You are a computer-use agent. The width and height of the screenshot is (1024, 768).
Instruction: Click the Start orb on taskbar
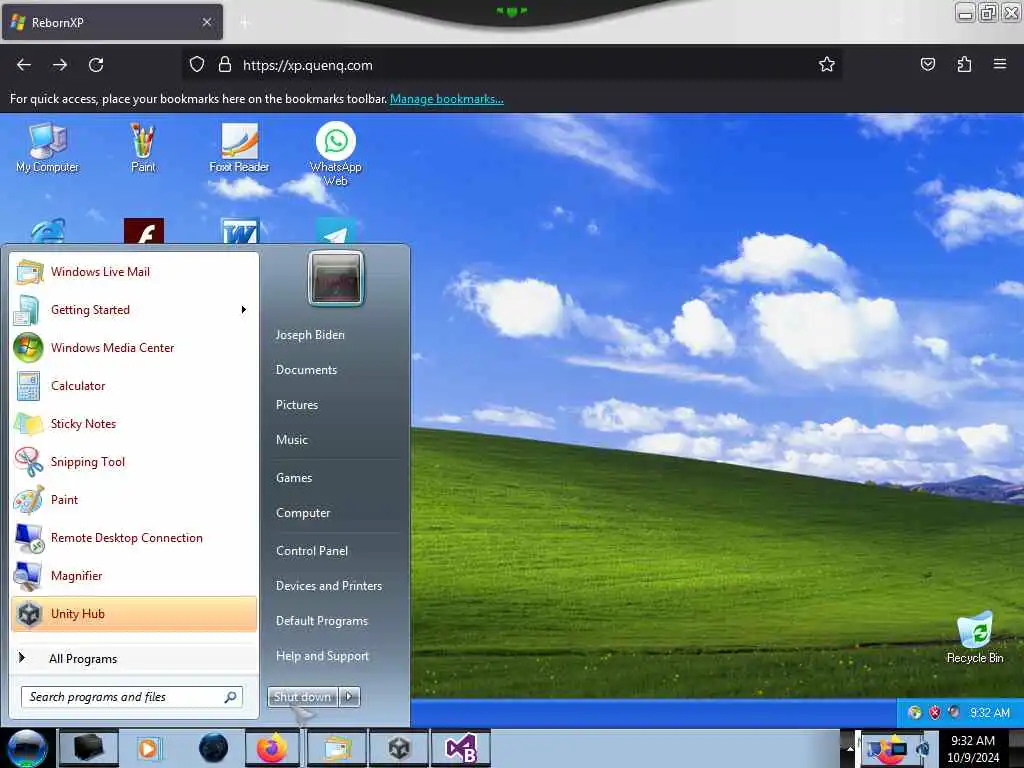[x=27, y=748]
